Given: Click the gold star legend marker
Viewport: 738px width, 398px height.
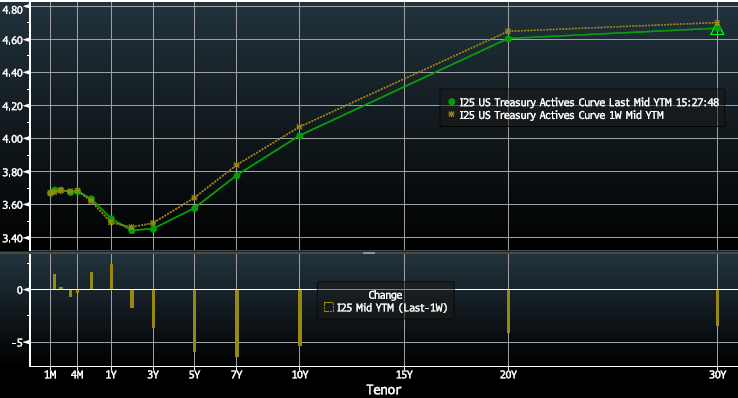Looking at the screenshot, I should point(452,115).
